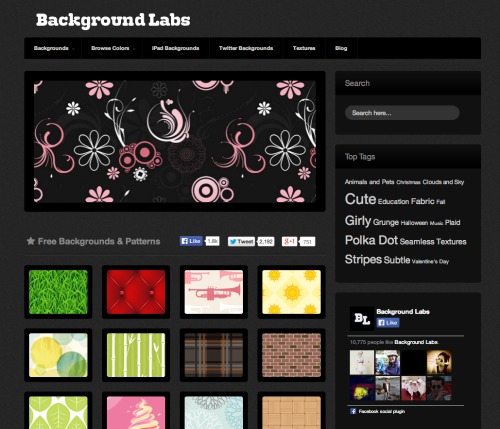The width and height of the screenshot is (500, 429).
Task: Open the red tufted leather thumbnail
Action: coord(136,292)
